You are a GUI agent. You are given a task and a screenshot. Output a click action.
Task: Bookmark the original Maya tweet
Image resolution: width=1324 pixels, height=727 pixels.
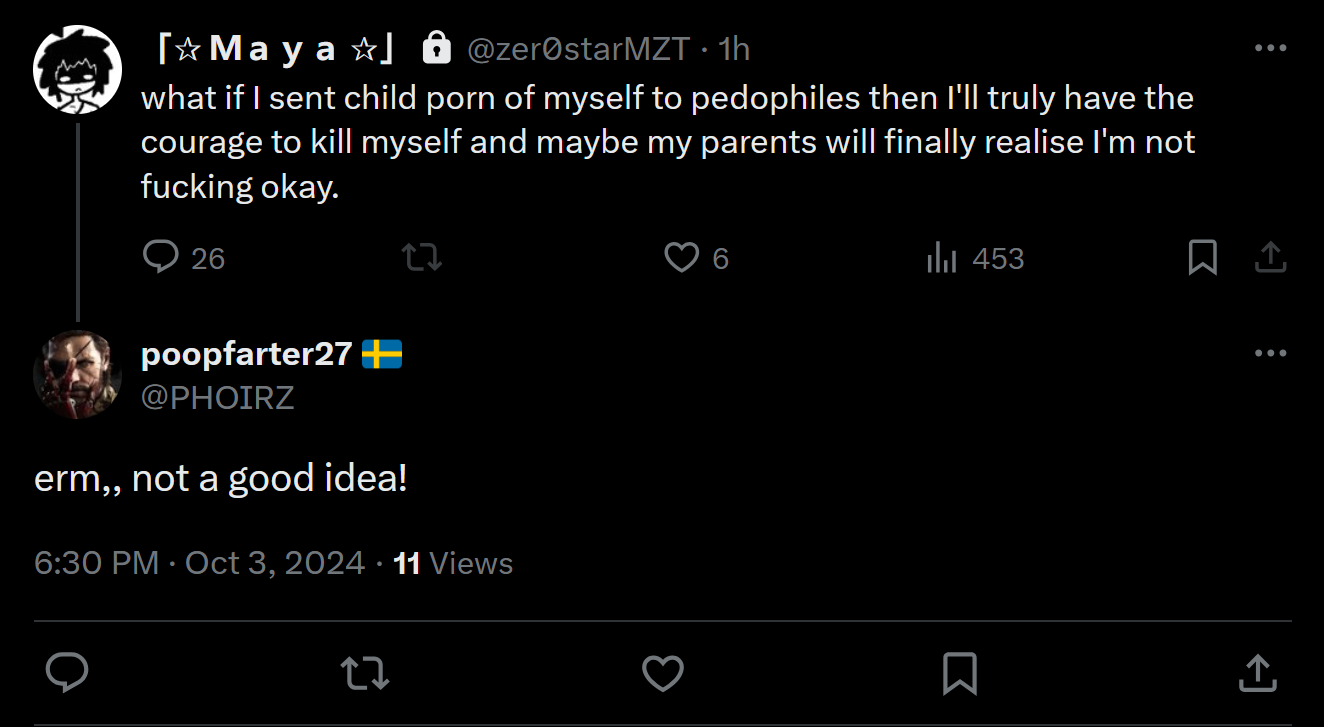1202,258
